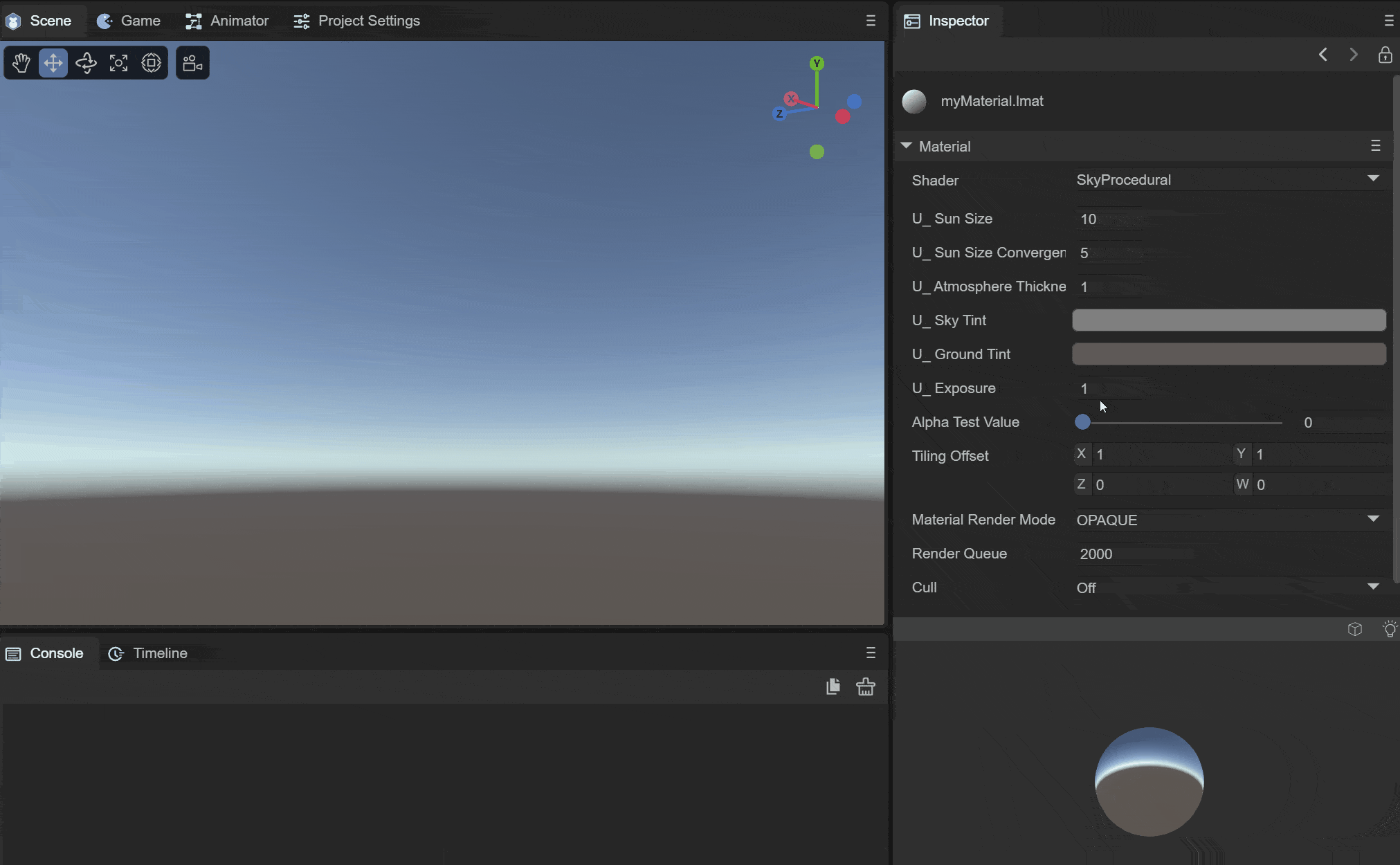The width and height of the screenshot is (1400, 865).
Task: Switch to the Game tab
Action: tap(129, 21)
